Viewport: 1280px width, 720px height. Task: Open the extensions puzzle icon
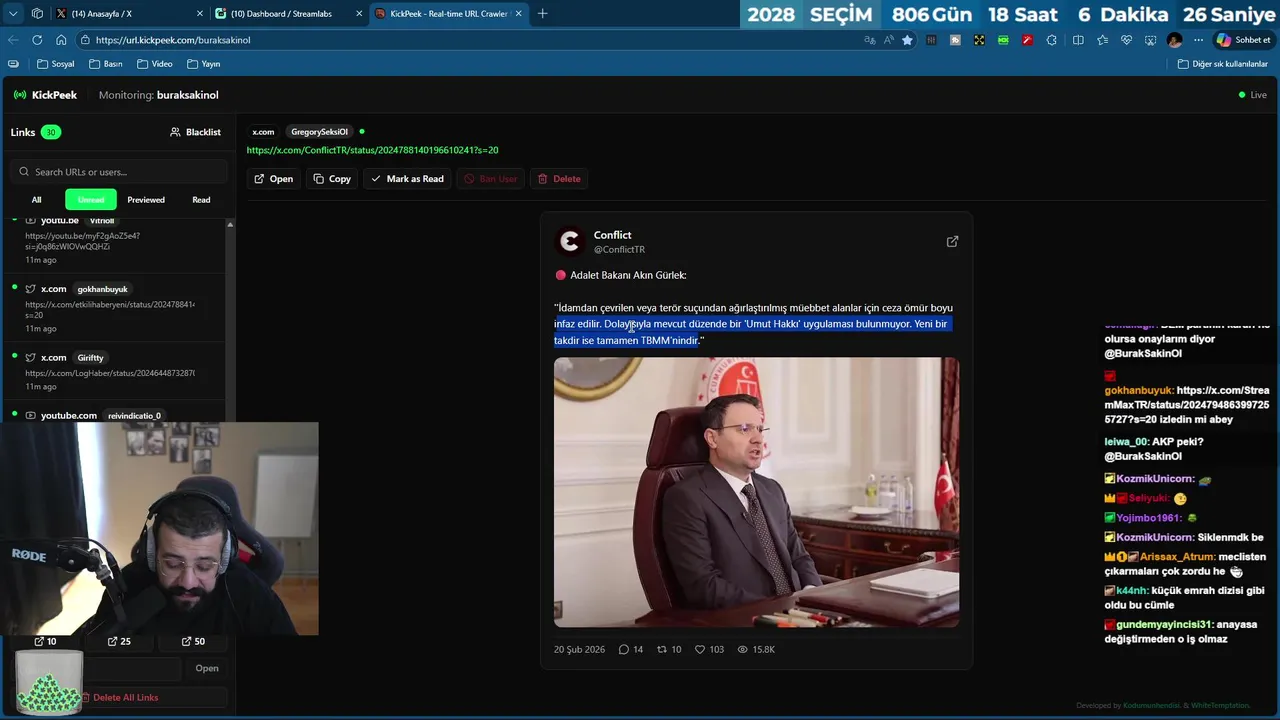point(1052,40)
